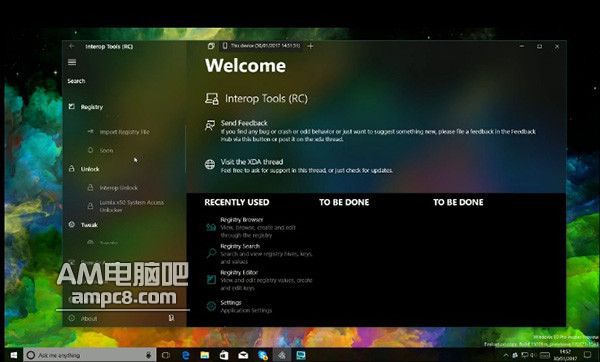Open the Action Center notifications icon
This screenshot has width=600, height=362.
(x=587, y=355)
